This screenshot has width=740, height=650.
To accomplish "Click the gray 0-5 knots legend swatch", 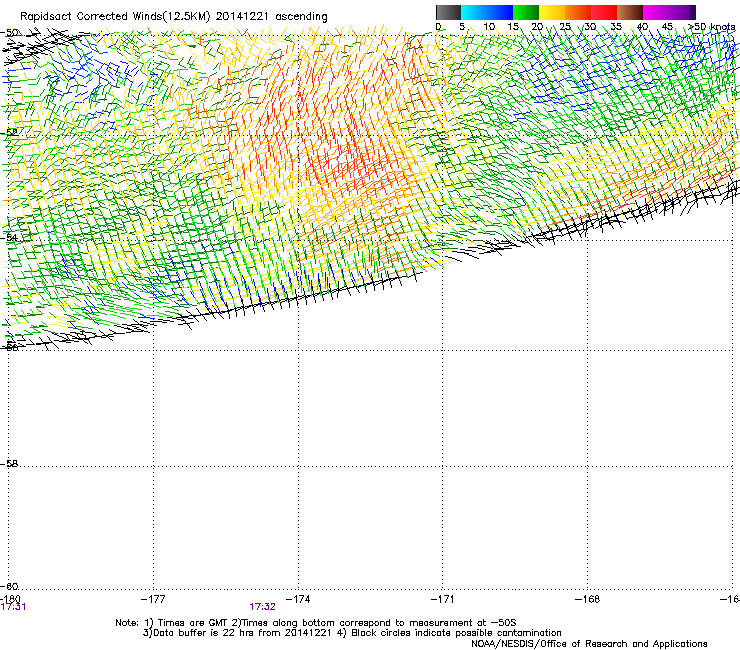I will tap(448, 12).
